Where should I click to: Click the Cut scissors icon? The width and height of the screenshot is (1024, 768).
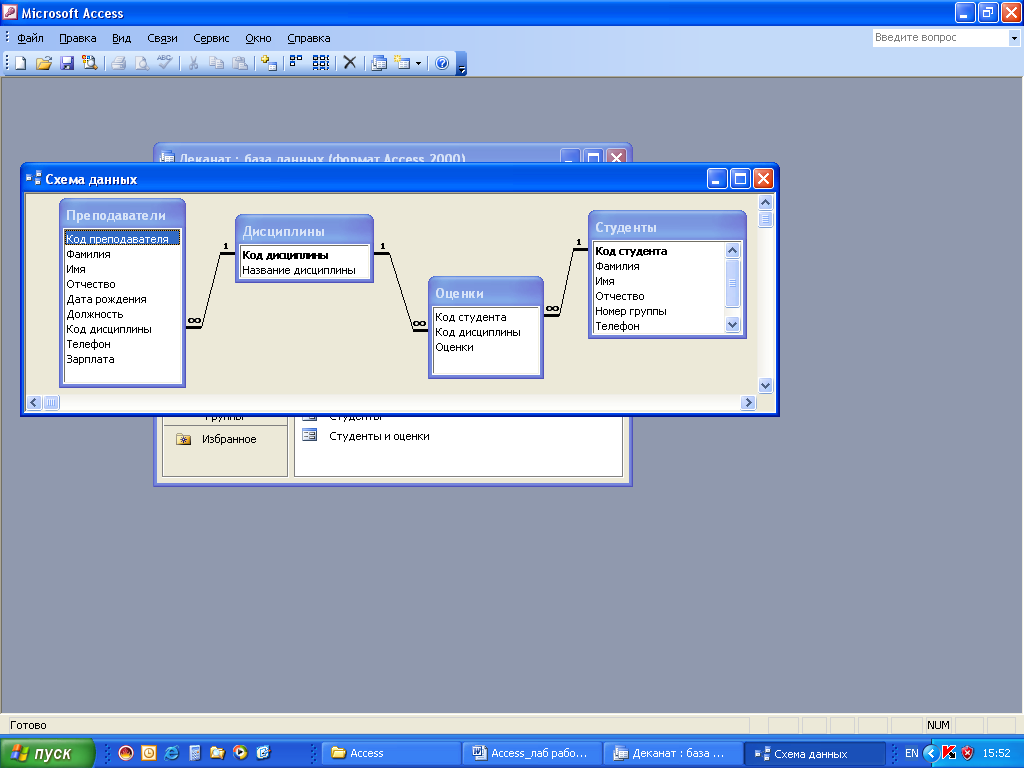point(193,63)
